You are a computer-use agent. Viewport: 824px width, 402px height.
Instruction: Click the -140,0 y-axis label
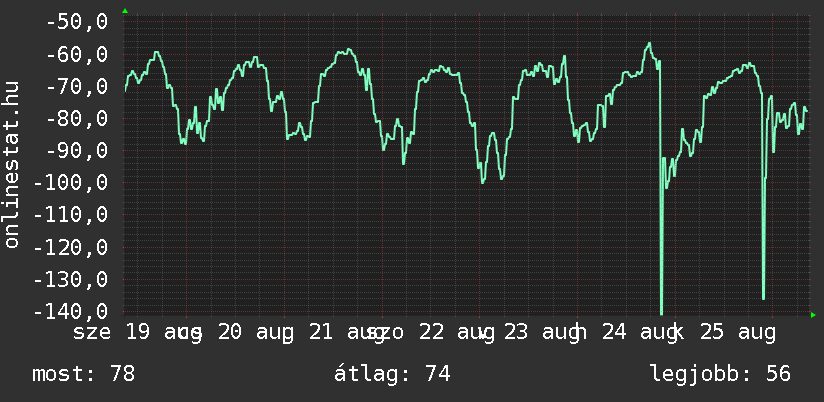(x=70, y=311)
